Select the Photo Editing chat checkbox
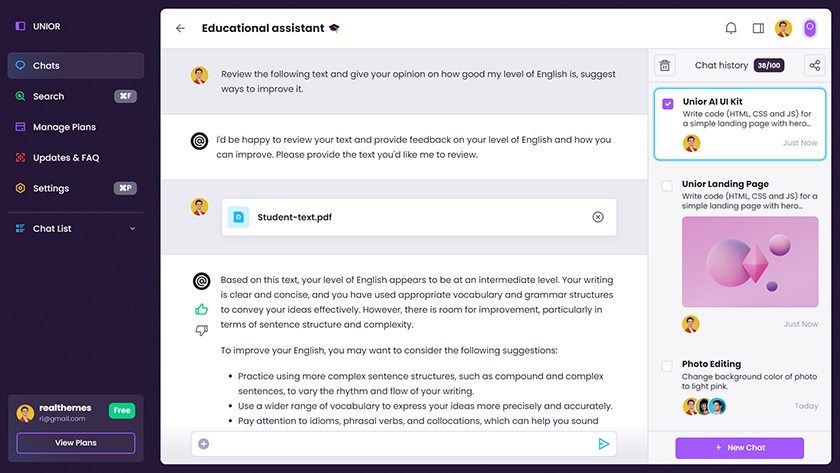Viewport: 840px width, 473px height. 668,366
